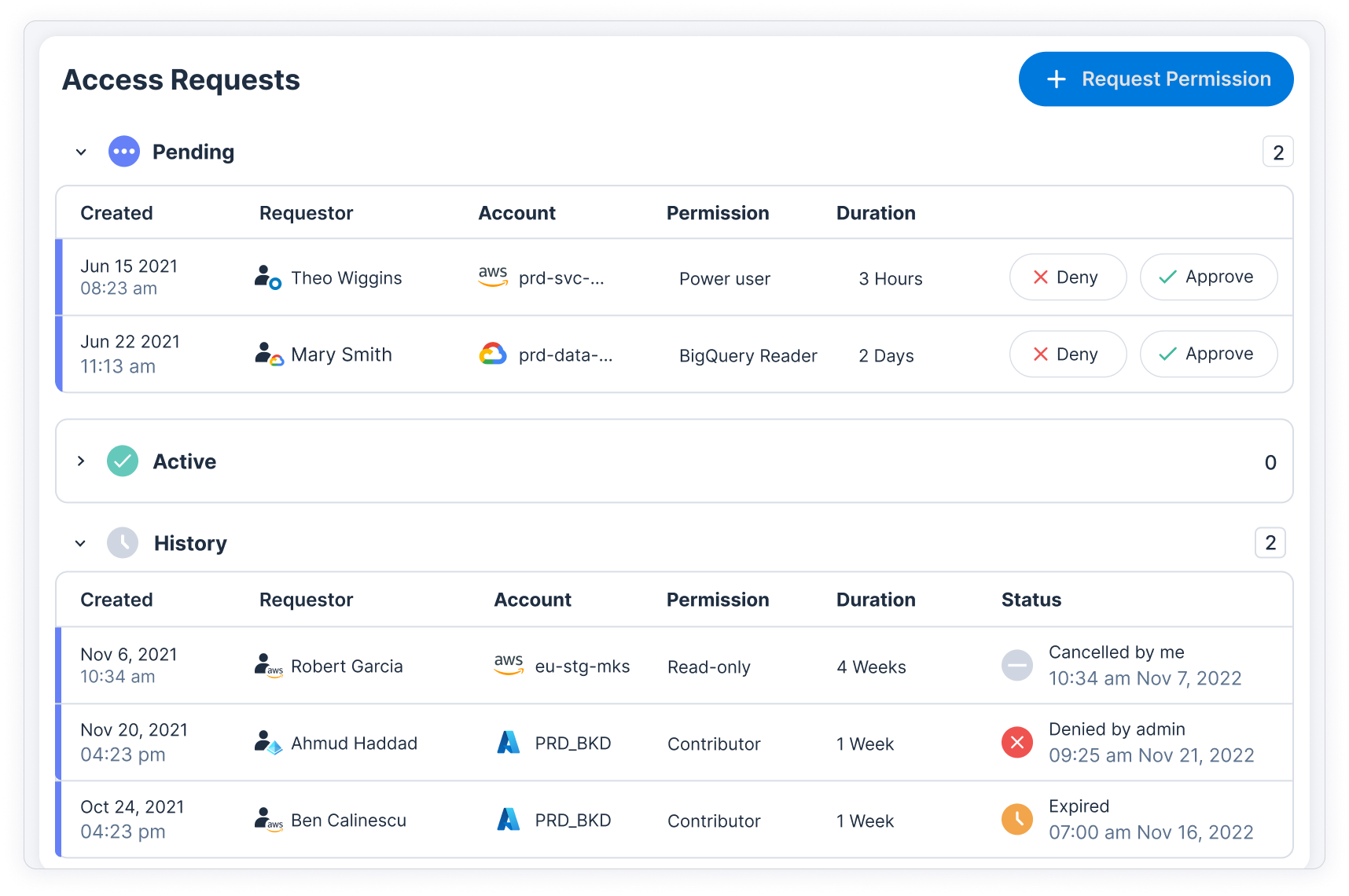Click the Request Permission button
The width and height of the screenshot is (1349, 896).
point(1156,79)
